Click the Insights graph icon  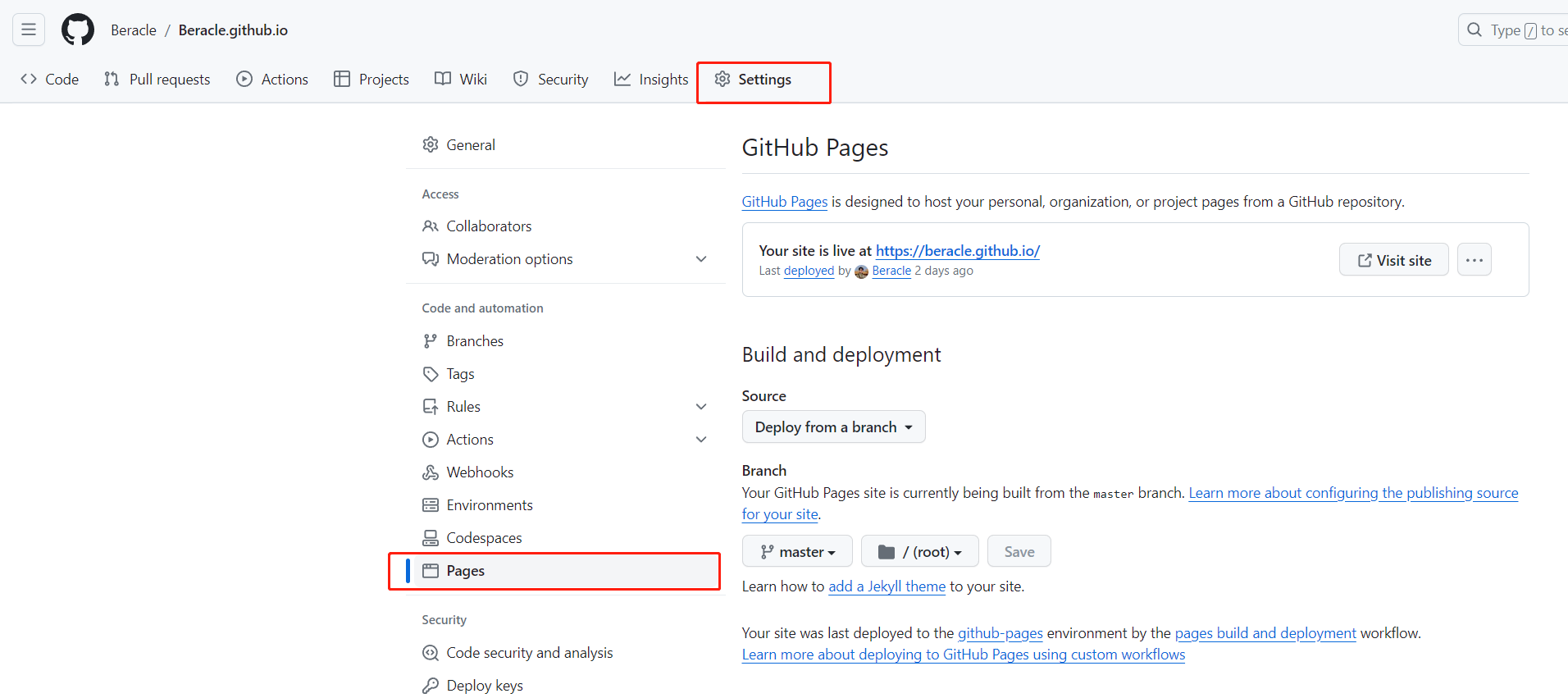(622, 80)
